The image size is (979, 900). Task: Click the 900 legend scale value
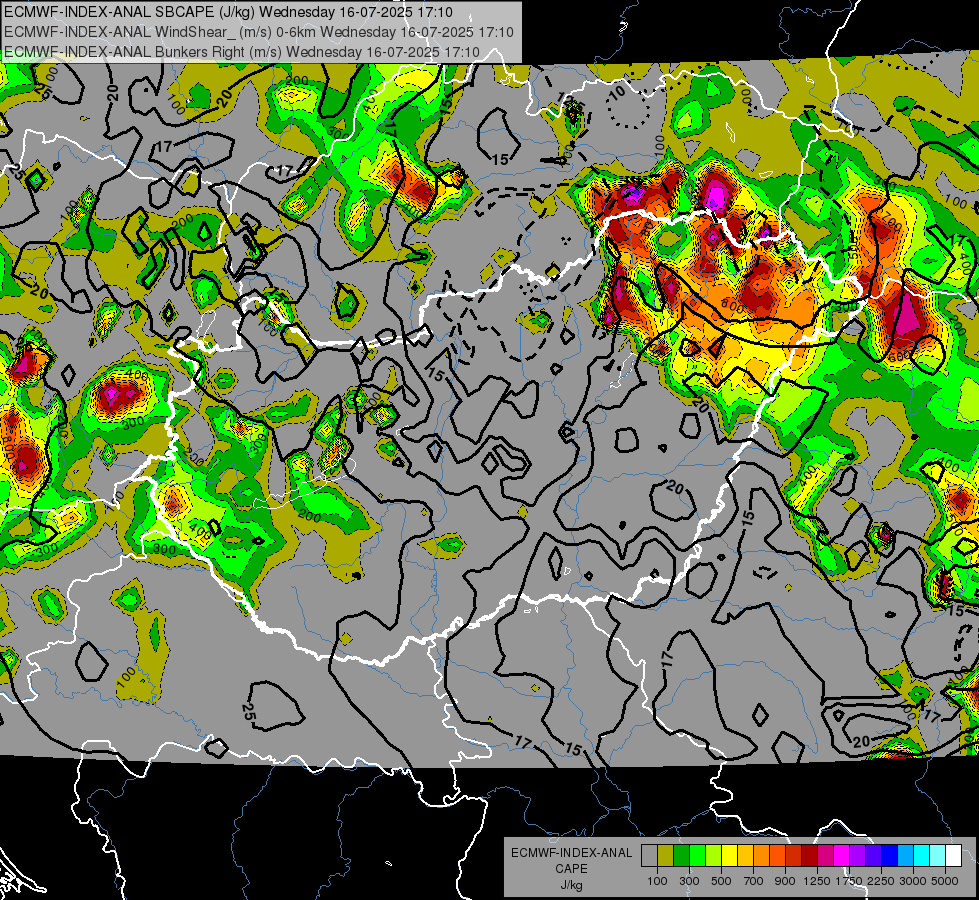(785, 881)
